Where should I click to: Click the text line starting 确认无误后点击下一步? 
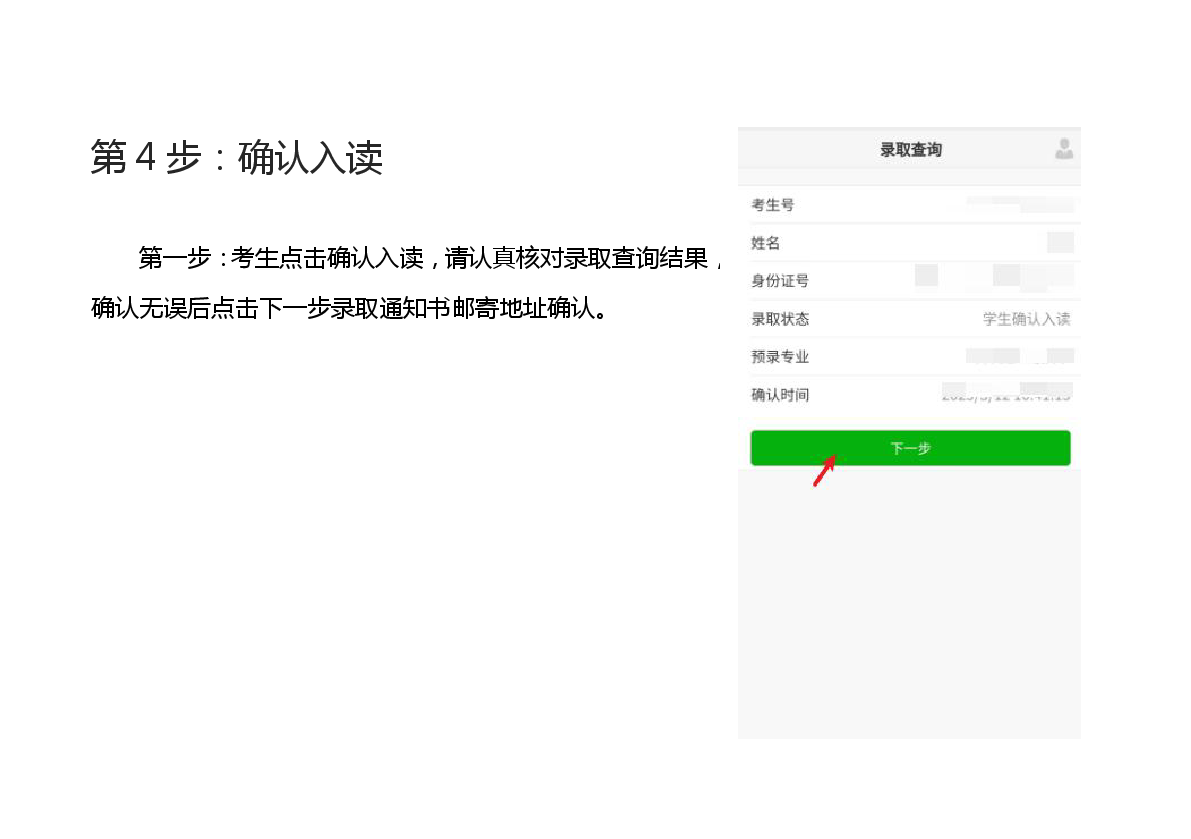[x=349, y=308]
